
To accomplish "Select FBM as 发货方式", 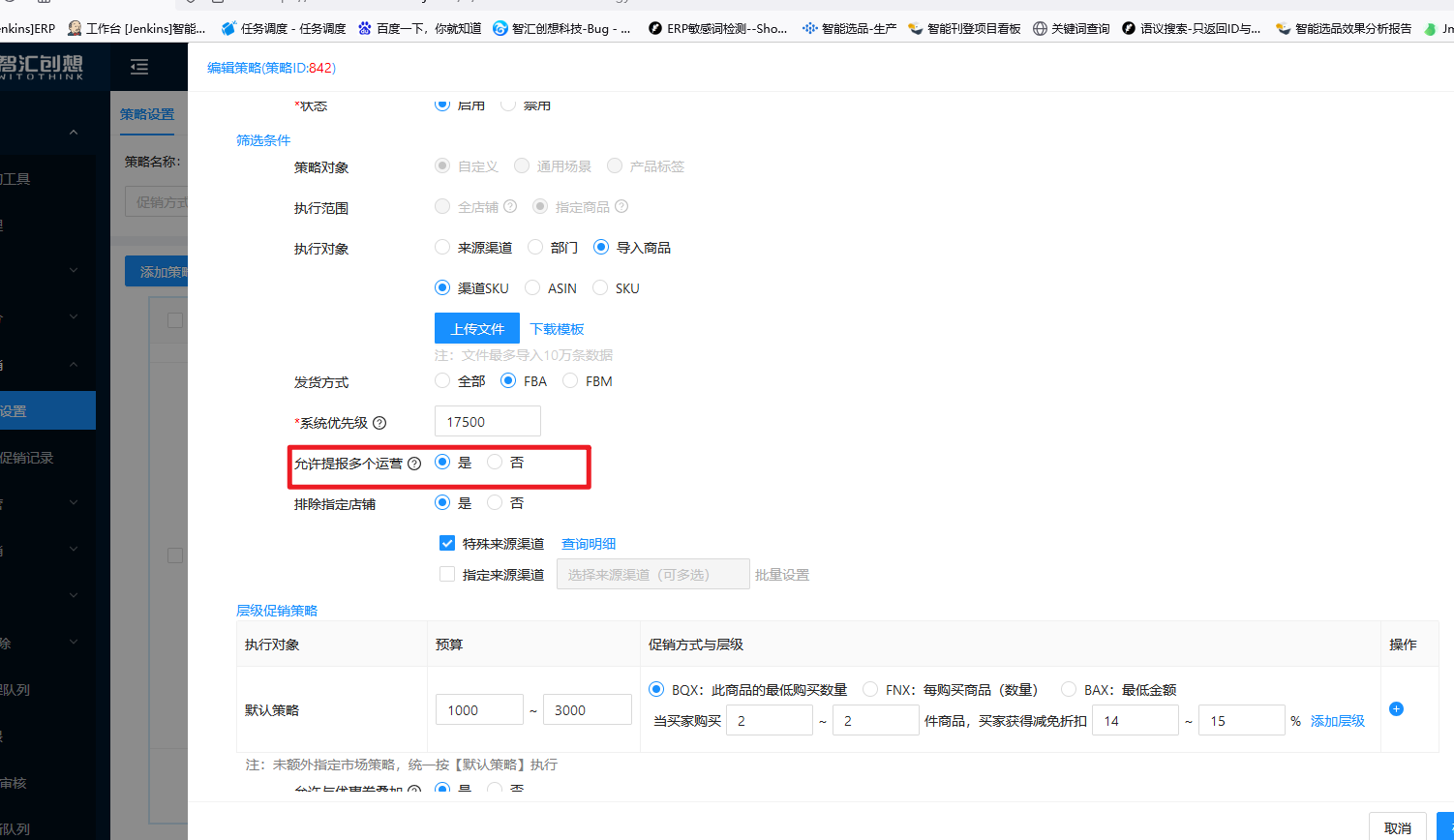I will pos(570,381).
